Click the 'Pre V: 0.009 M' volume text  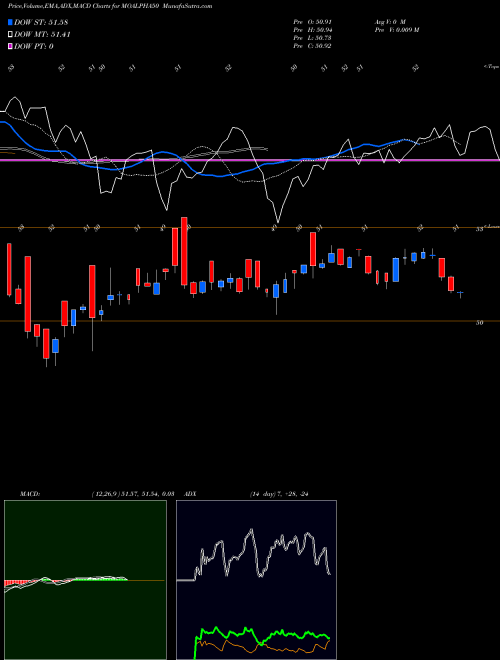(396, 30)
